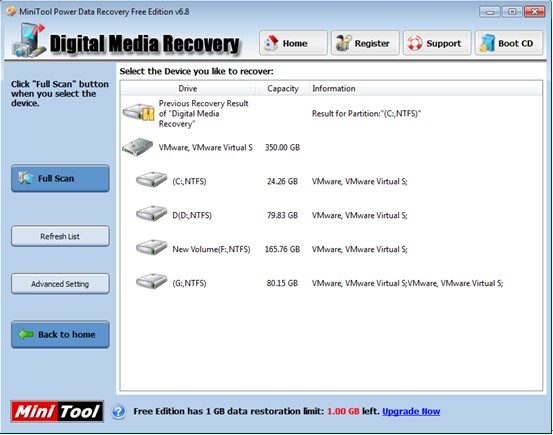Go Back to home
The height and width of the screenshot is (435, 553).
tap(60, 334)
